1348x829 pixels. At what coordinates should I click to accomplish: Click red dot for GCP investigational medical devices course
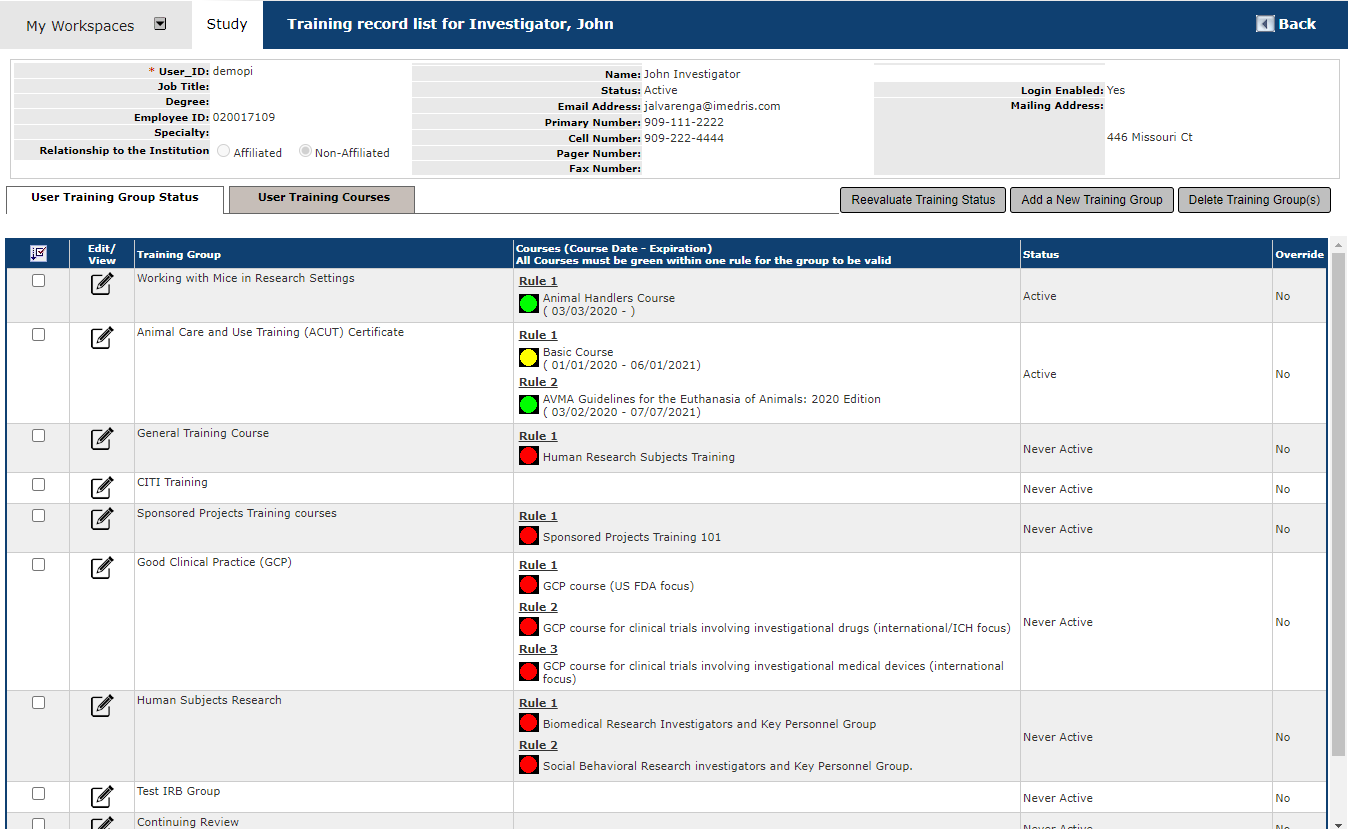click(529, 671)
